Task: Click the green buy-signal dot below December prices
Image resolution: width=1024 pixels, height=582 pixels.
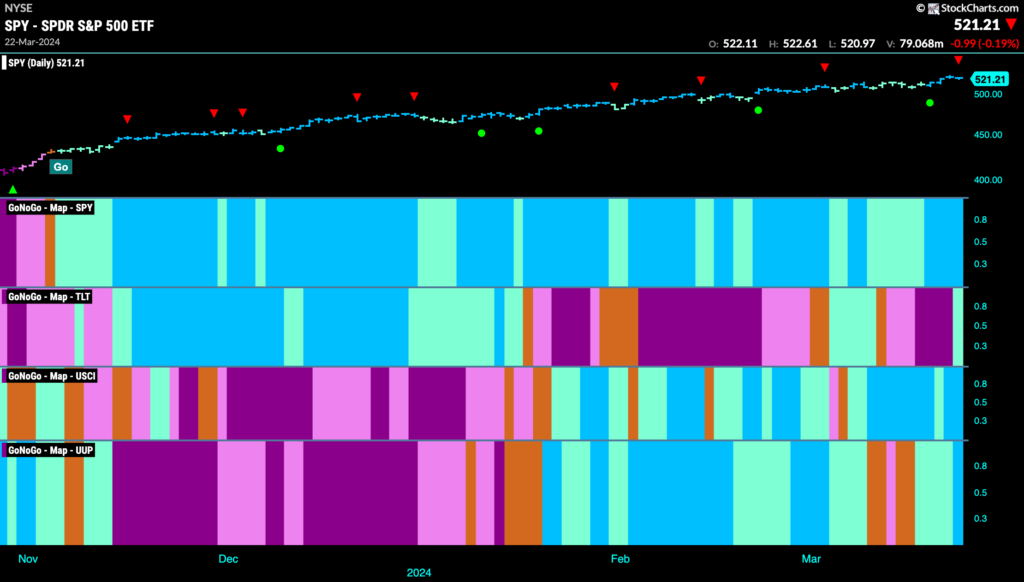Action: click(x=280, y=148)
